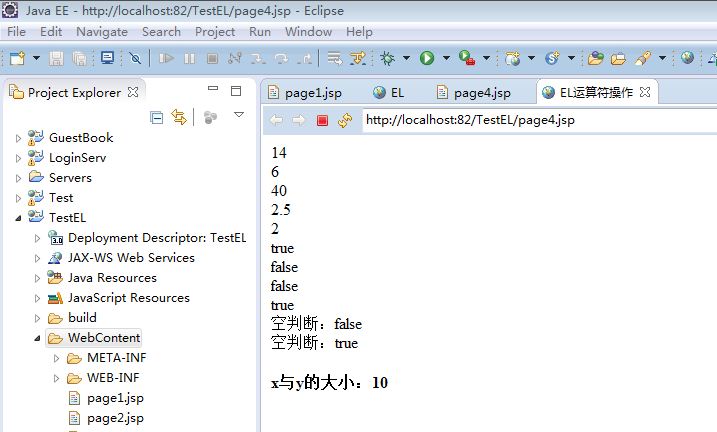Image resolution: width=717 pixels, height=432 pixels.
Task: Open the File menu
Action: point(16,32)
